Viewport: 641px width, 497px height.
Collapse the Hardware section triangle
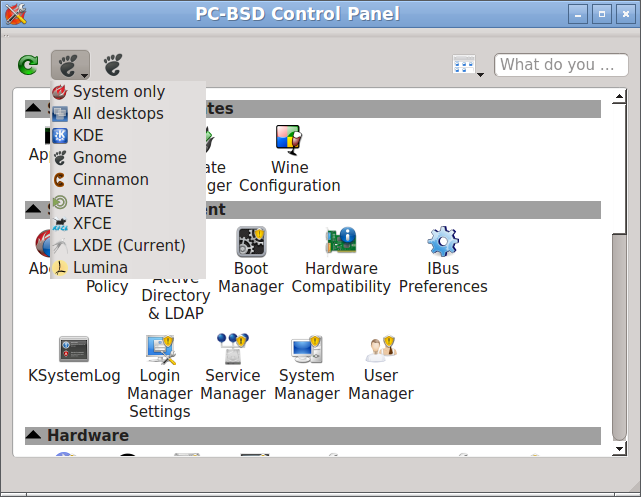[34, 435]
